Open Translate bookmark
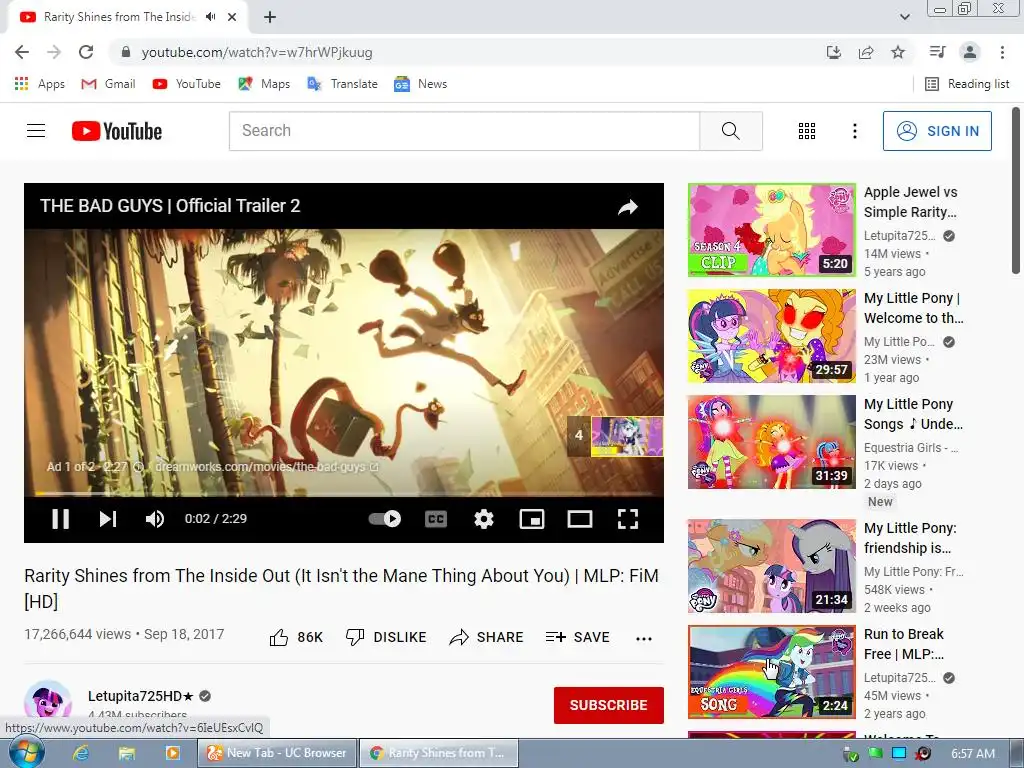The image size is (1024, 768). pyautogui.click(x=343, y=84)
